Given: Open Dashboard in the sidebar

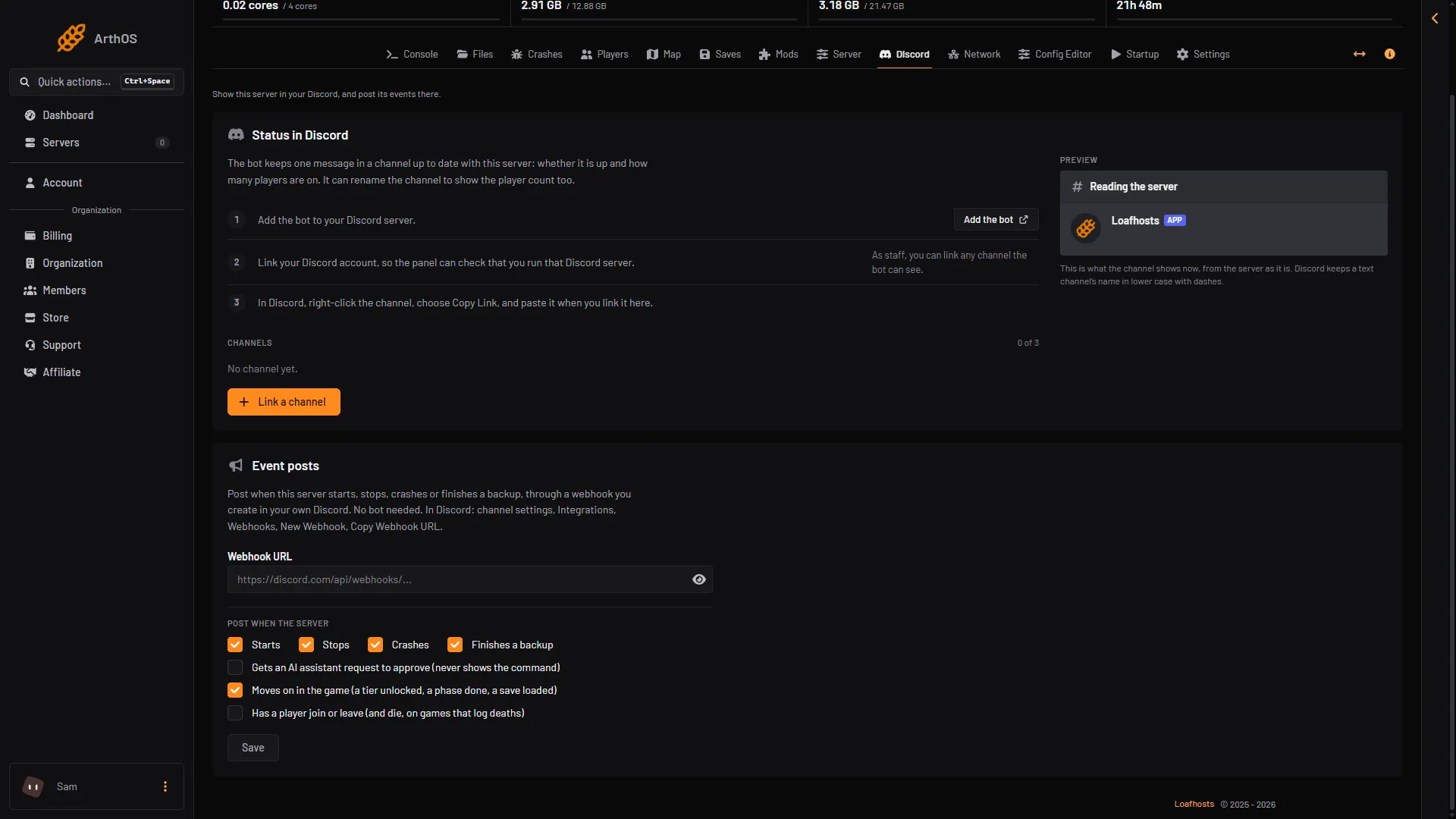Looking at the screenshot, I should pyautogui.click(x=96, y=115).
